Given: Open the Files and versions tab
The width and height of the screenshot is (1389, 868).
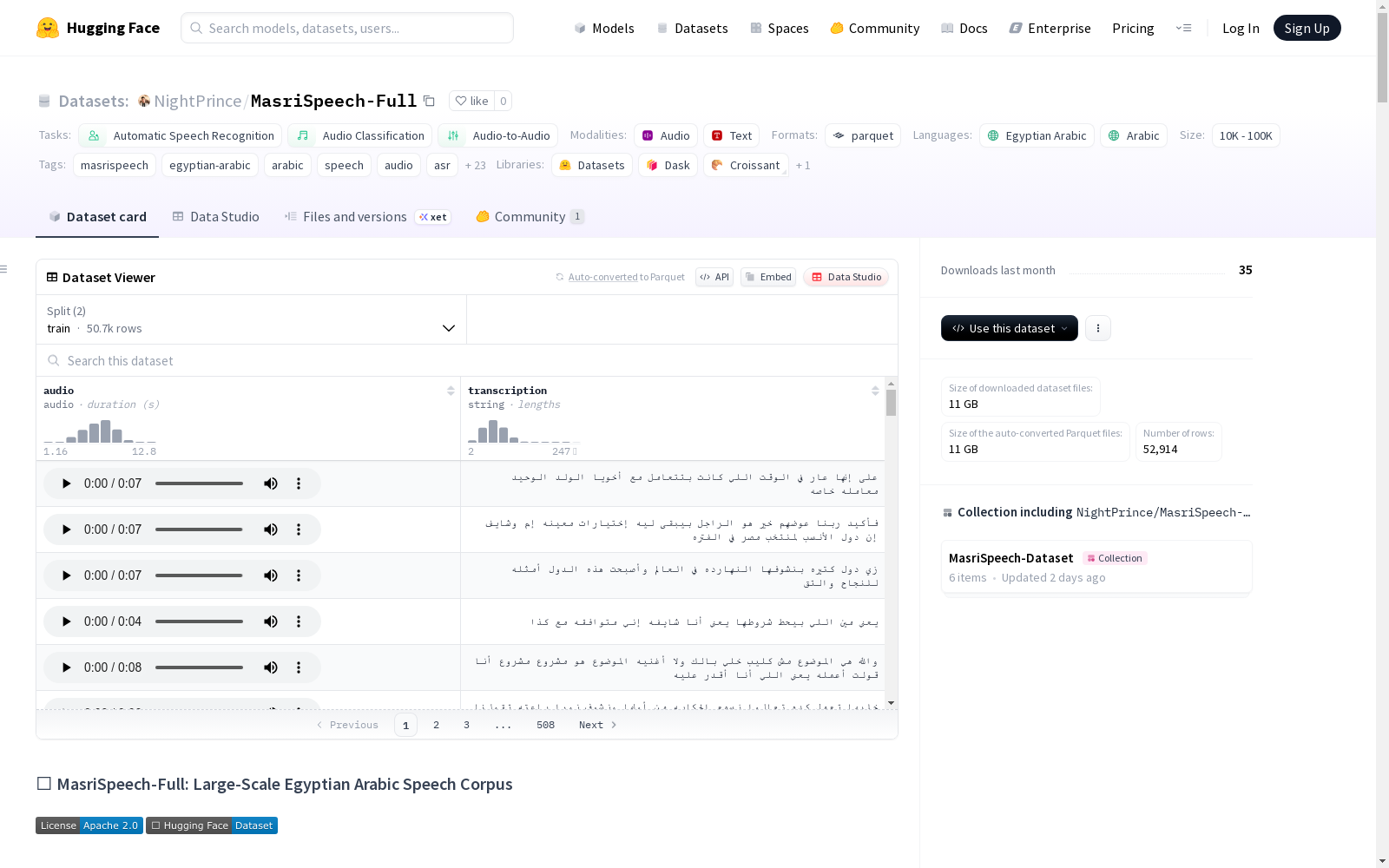Looking at the screenshot, I should click(367, 217).
